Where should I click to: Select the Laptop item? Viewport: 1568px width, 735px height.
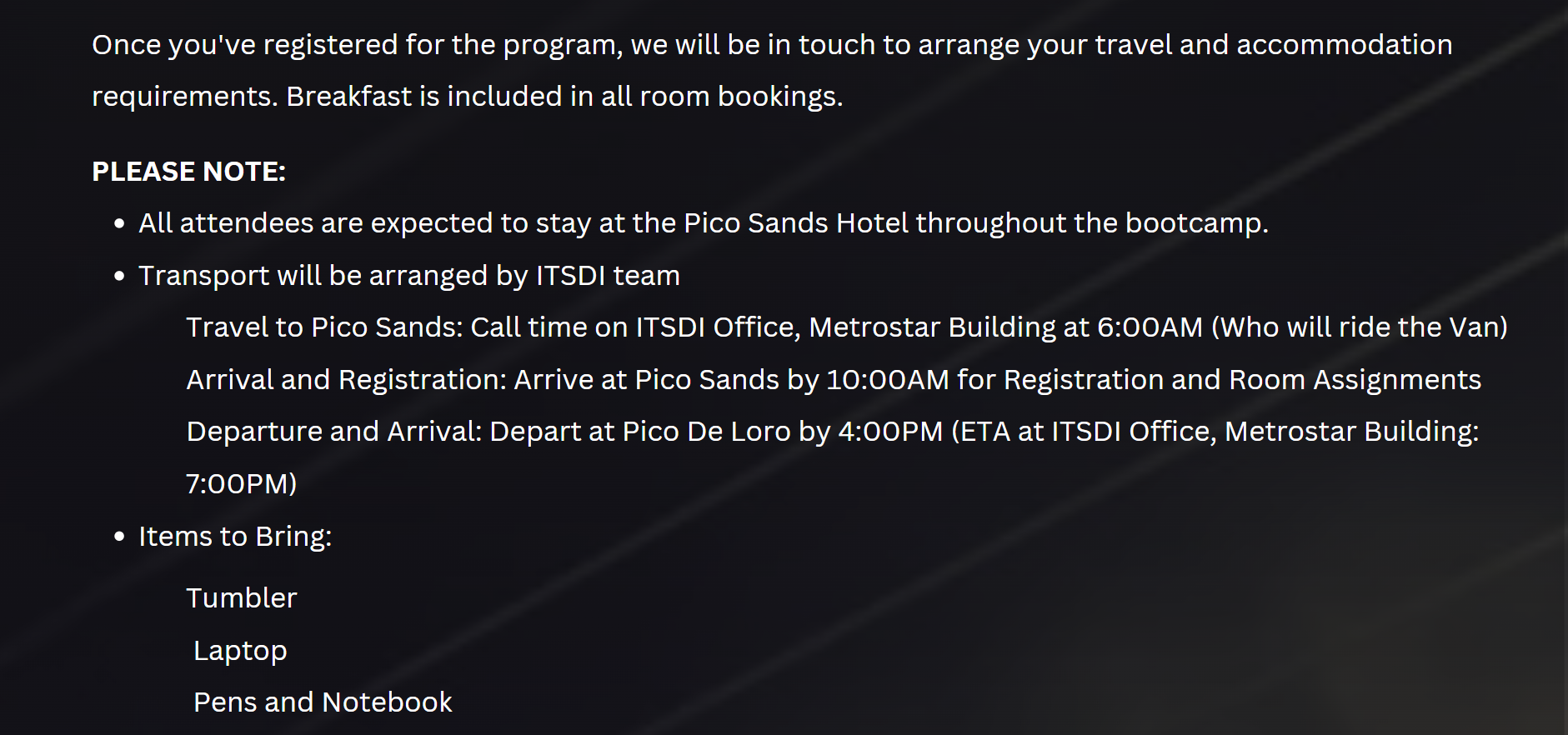(x=240, y=651)
